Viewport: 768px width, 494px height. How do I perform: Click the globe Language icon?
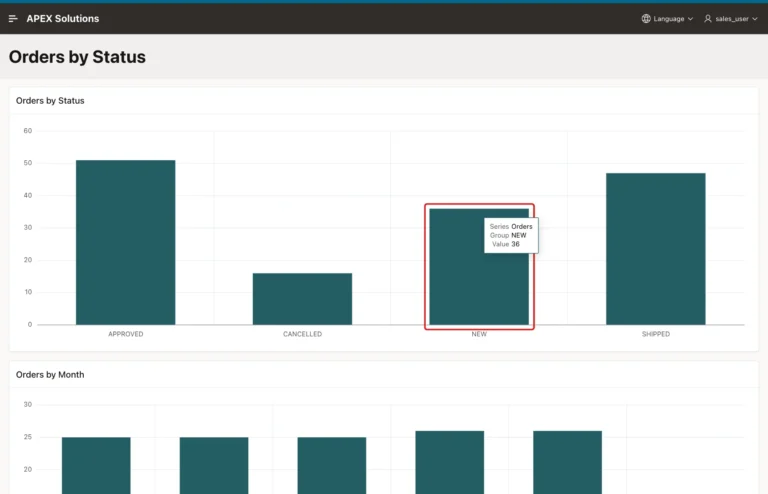[646, 19]
